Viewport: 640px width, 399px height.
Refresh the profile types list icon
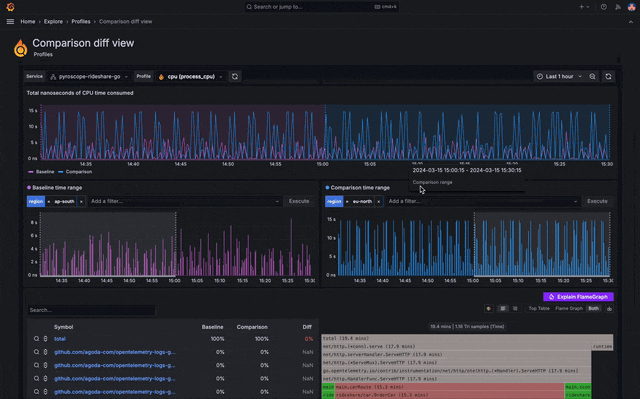[x=235, y=77]
